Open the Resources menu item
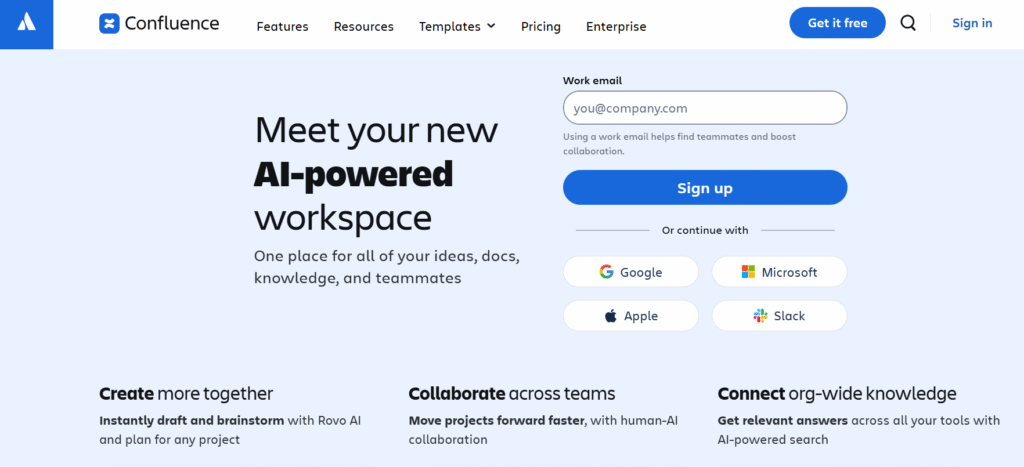The width and height of the screenshot is (1024, 467). tap(364, 27)
